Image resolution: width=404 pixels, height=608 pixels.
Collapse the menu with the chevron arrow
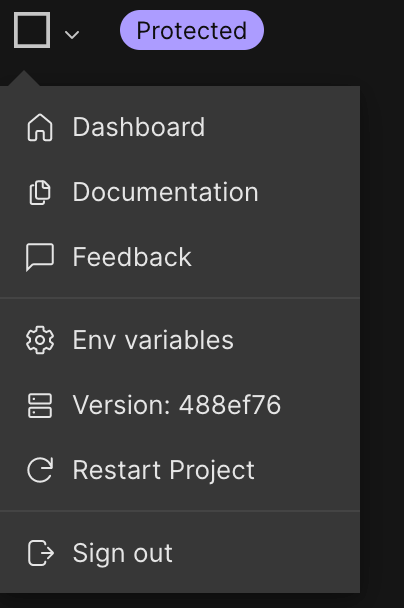tap(72, 35)
